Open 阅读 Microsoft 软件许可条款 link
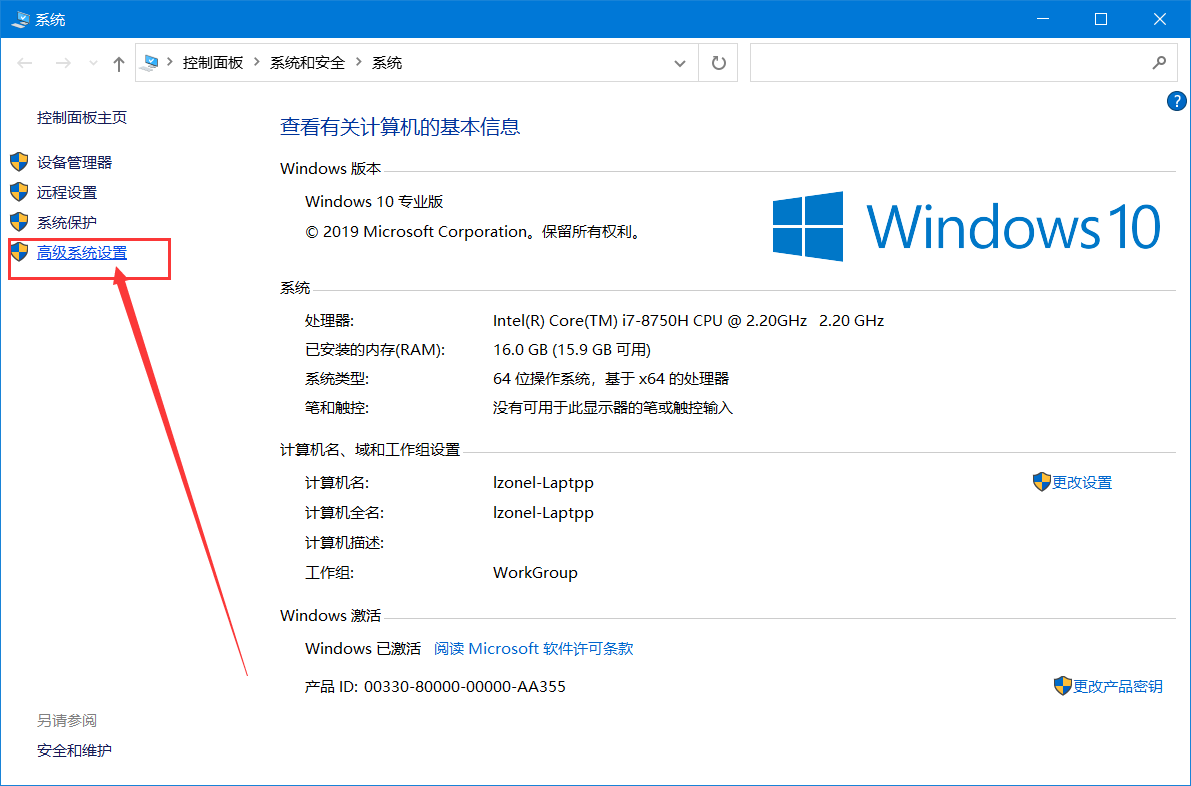 (533, 649)
